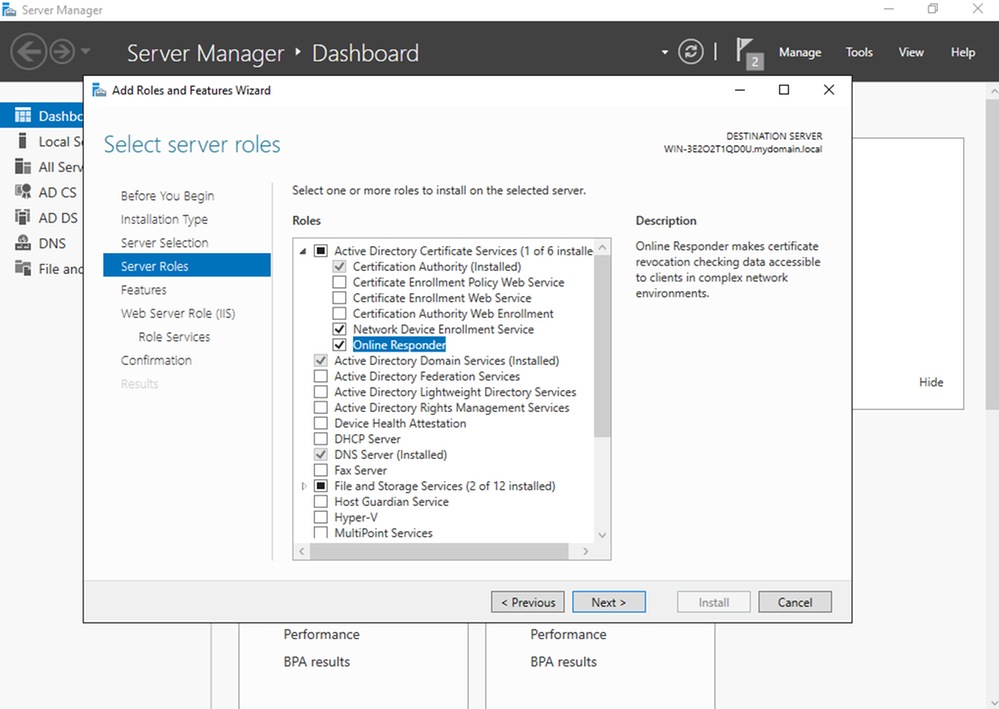The width and height of the screenshot is (999, 709).
Task: Expand File and Storage Services node
Action: [x=304, y=486]
